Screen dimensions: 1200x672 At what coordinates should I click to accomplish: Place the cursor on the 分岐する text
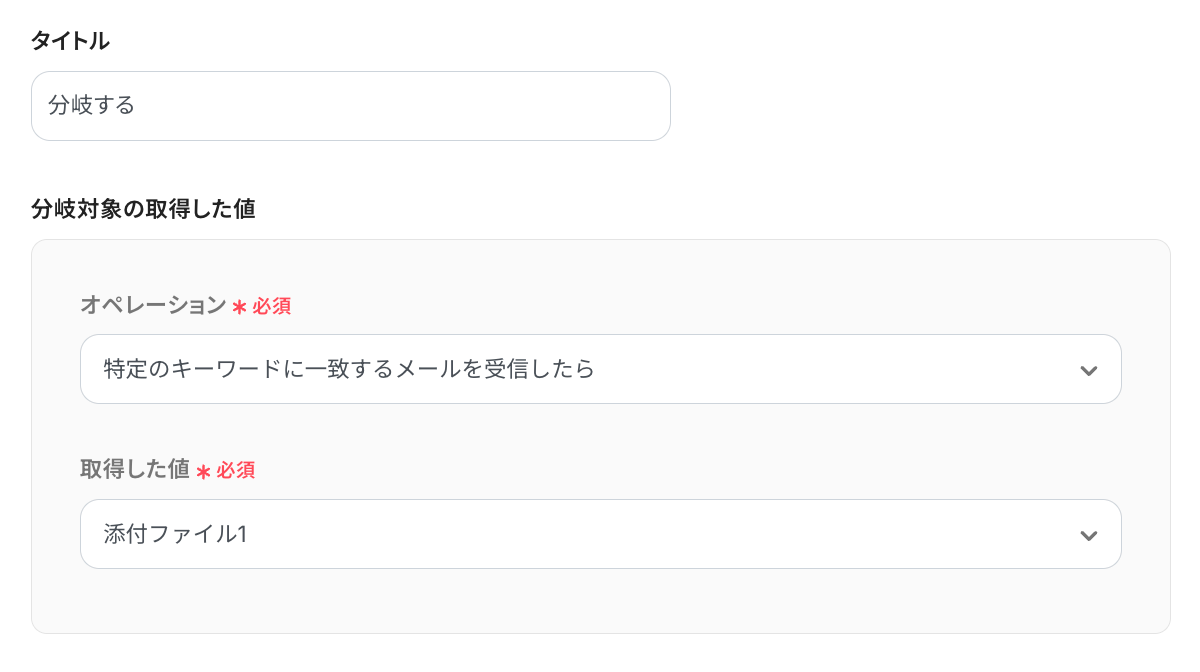91,106
